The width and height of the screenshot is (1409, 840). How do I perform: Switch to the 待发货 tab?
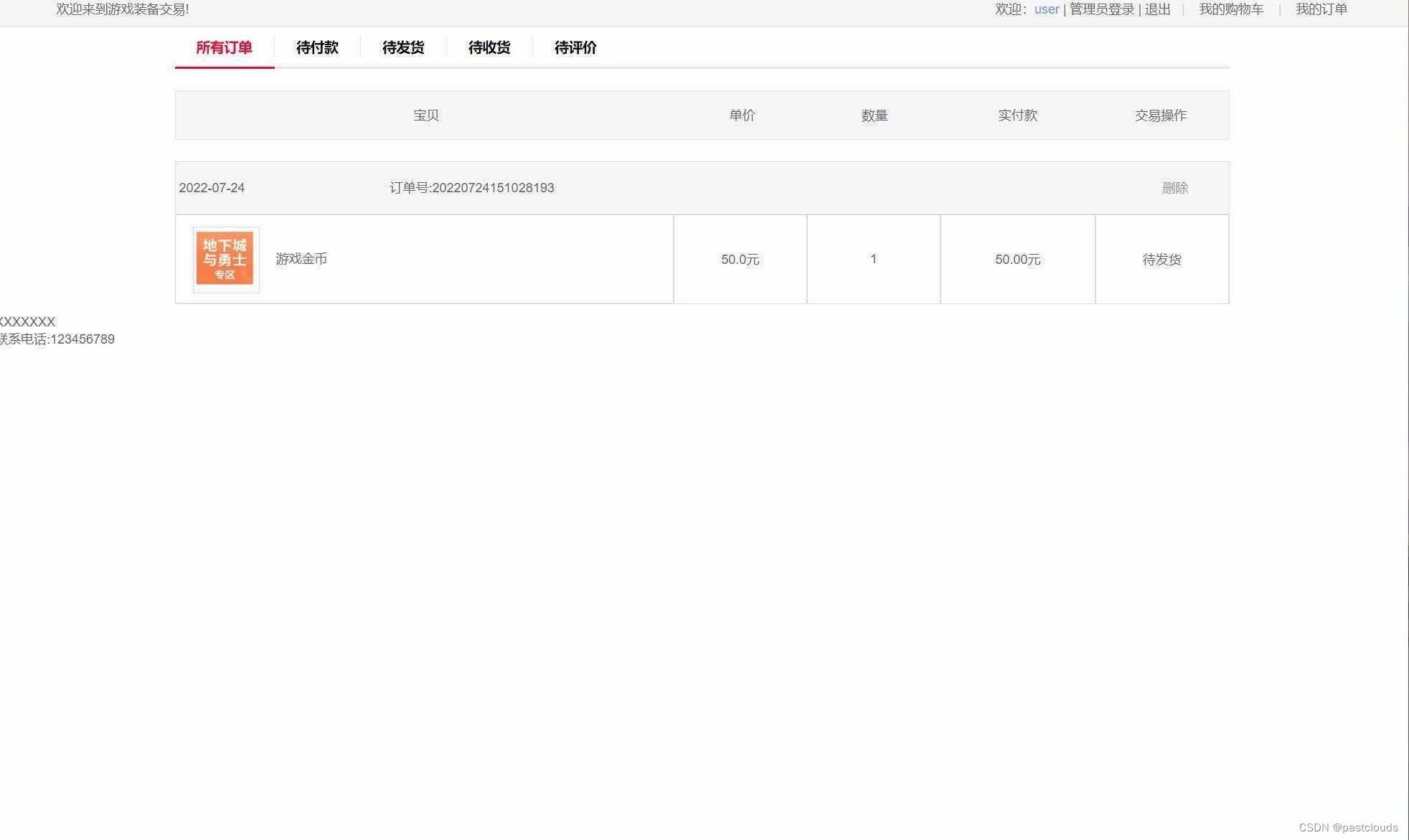point(402,47)
